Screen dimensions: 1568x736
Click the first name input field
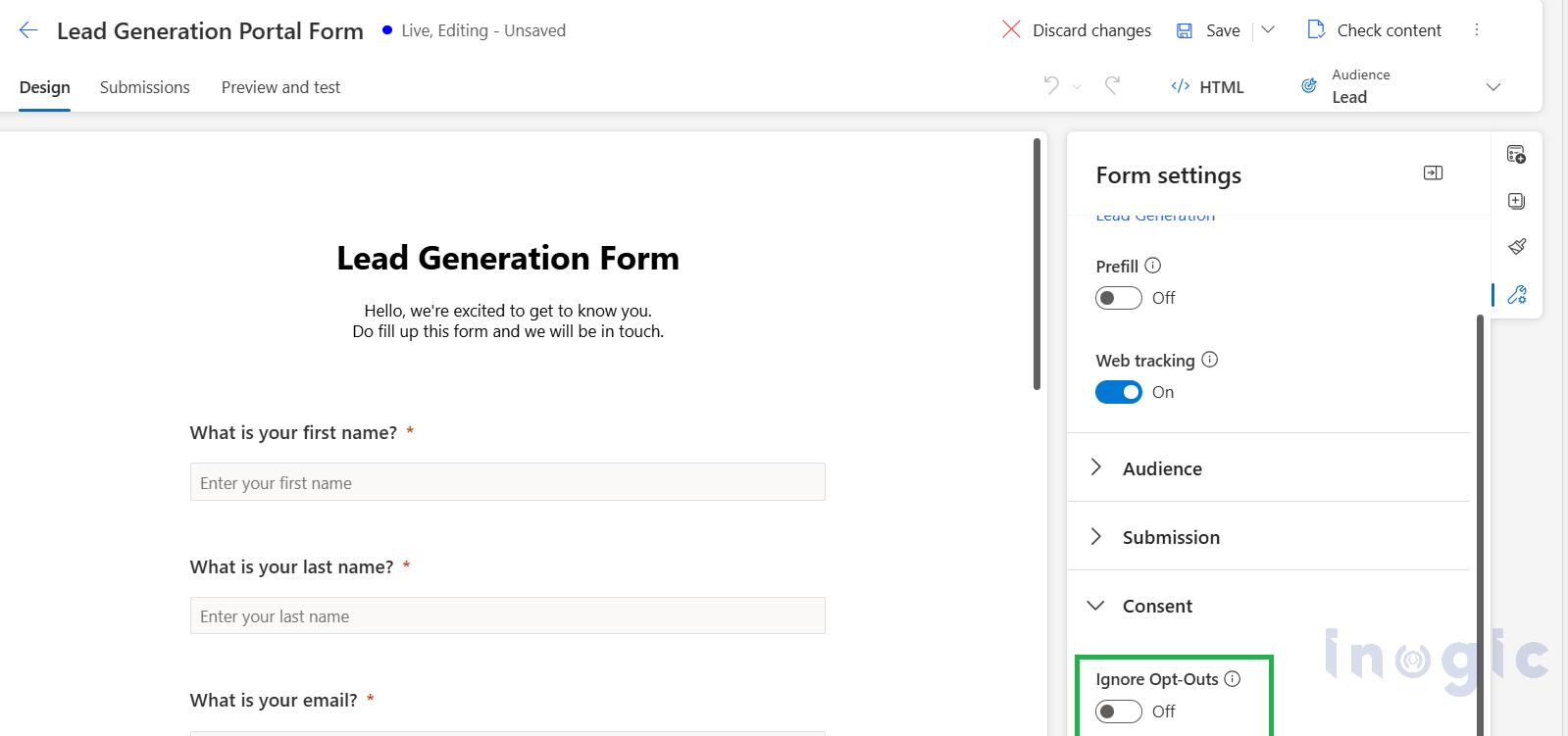coord(507,482)
